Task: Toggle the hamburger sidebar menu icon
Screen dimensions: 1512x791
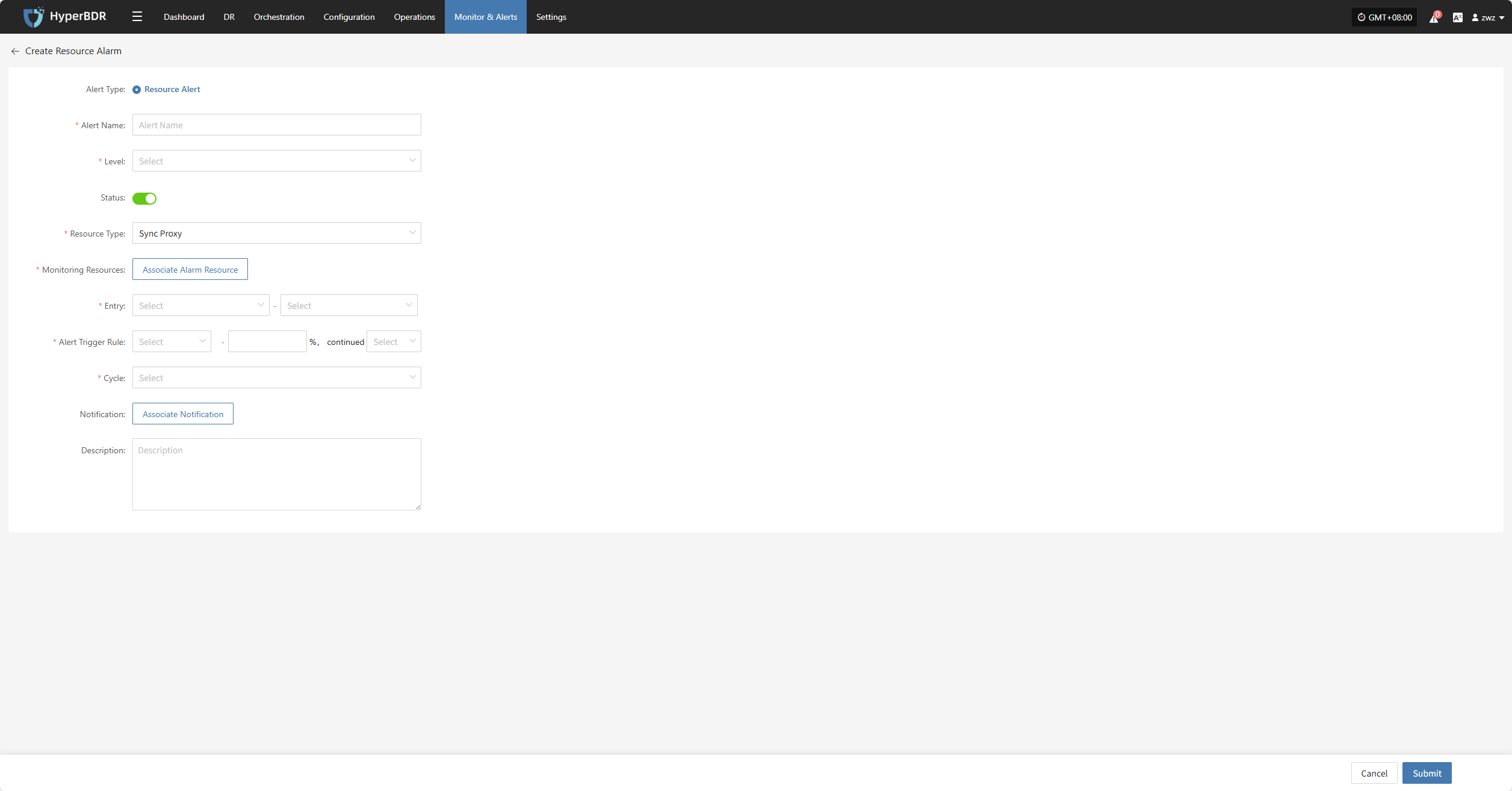Action: [137, 17]
